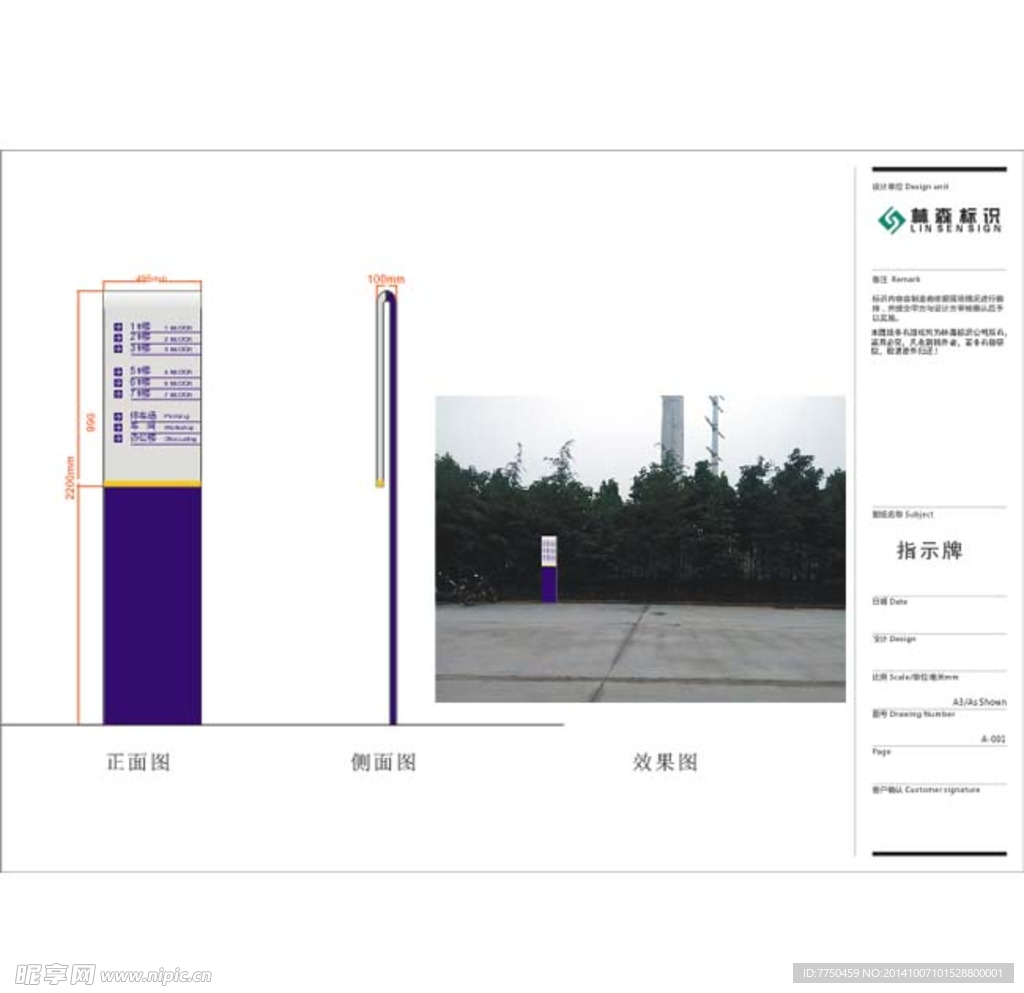
Task: Click the plus icon beside 停车场 Parking
Action: (118, 416)
